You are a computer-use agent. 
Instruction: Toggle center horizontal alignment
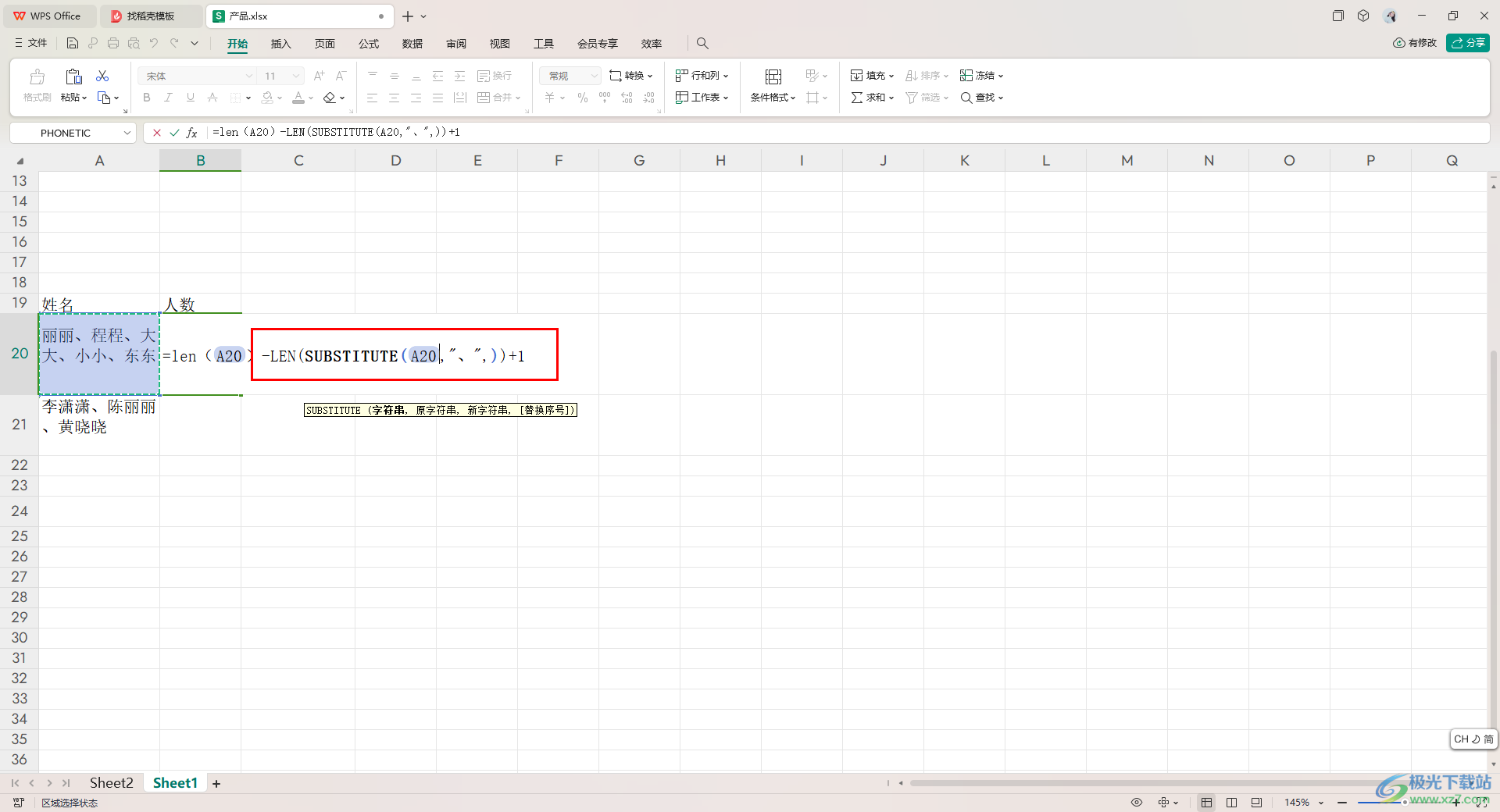(x=395, y=98)
